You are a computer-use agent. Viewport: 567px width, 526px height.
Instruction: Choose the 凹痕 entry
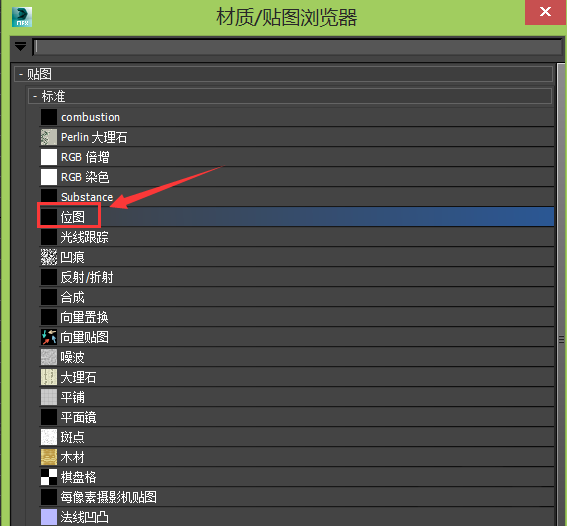coord(297,257)
